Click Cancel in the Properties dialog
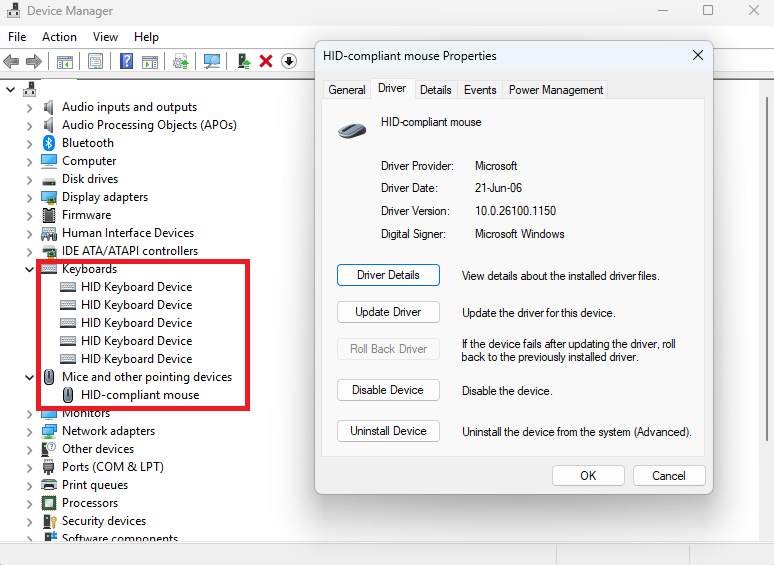The image size is (774, 565). (x=669, y=476)
